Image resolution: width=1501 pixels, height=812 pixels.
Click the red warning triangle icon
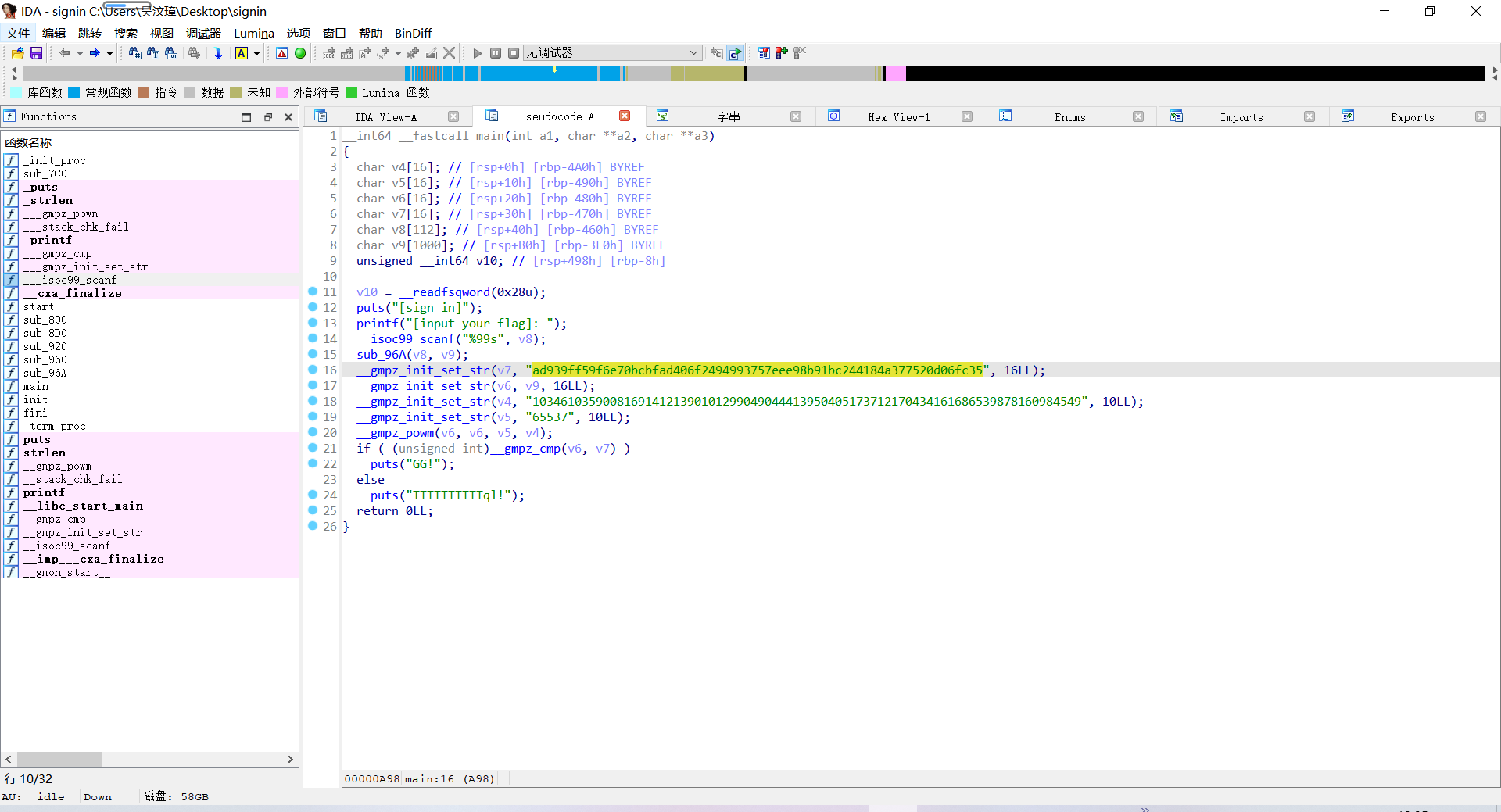pyautogui.click(x=282, y=53)
